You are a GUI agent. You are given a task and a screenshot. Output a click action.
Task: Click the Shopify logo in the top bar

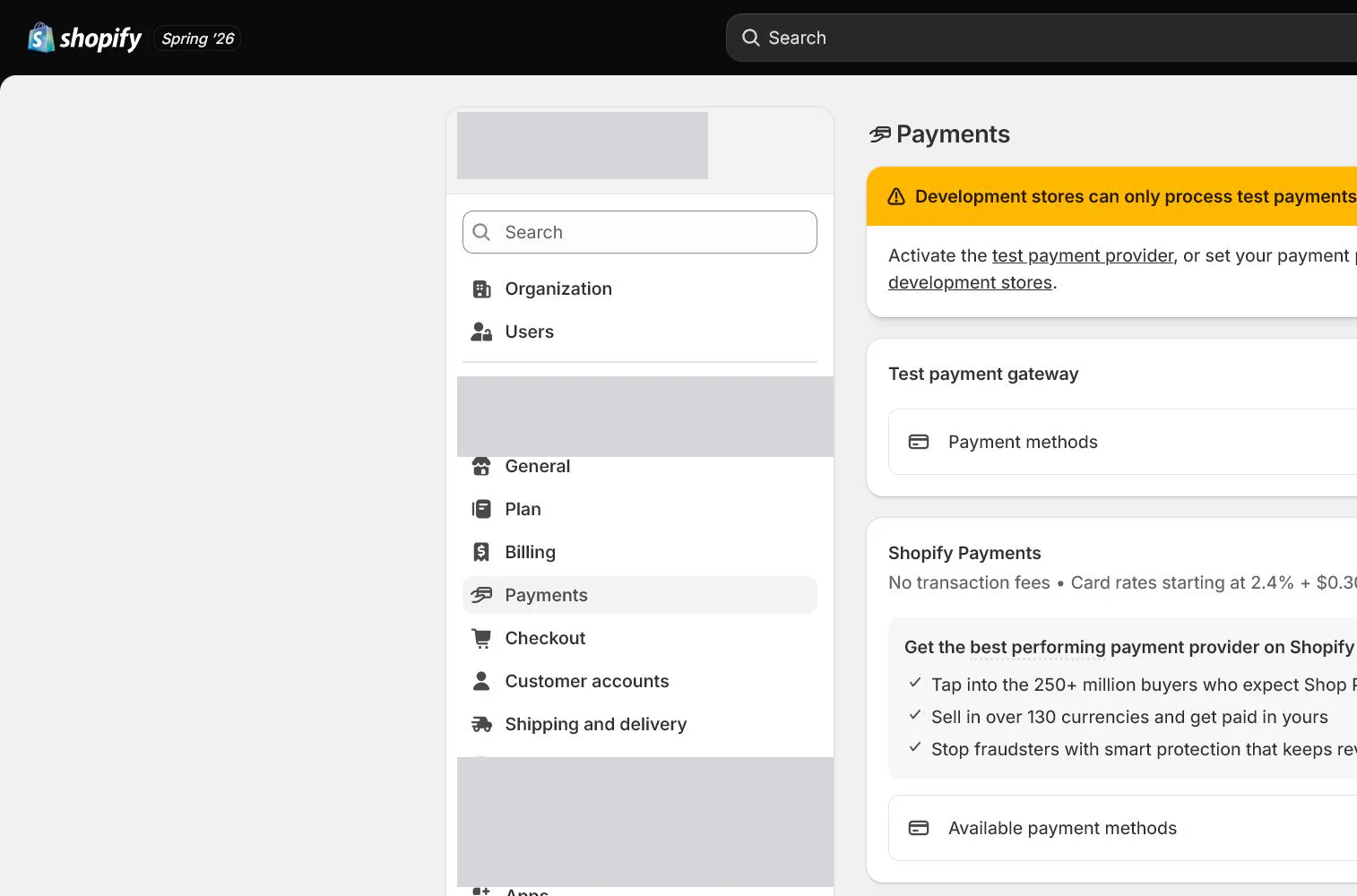coord(84,38)
